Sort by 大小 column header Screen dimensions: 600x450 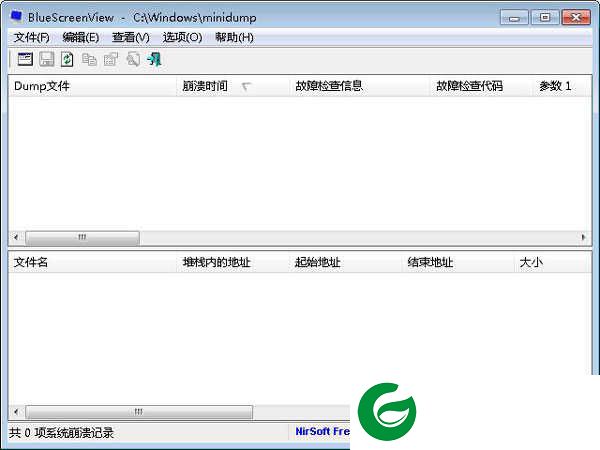point(553,262)
